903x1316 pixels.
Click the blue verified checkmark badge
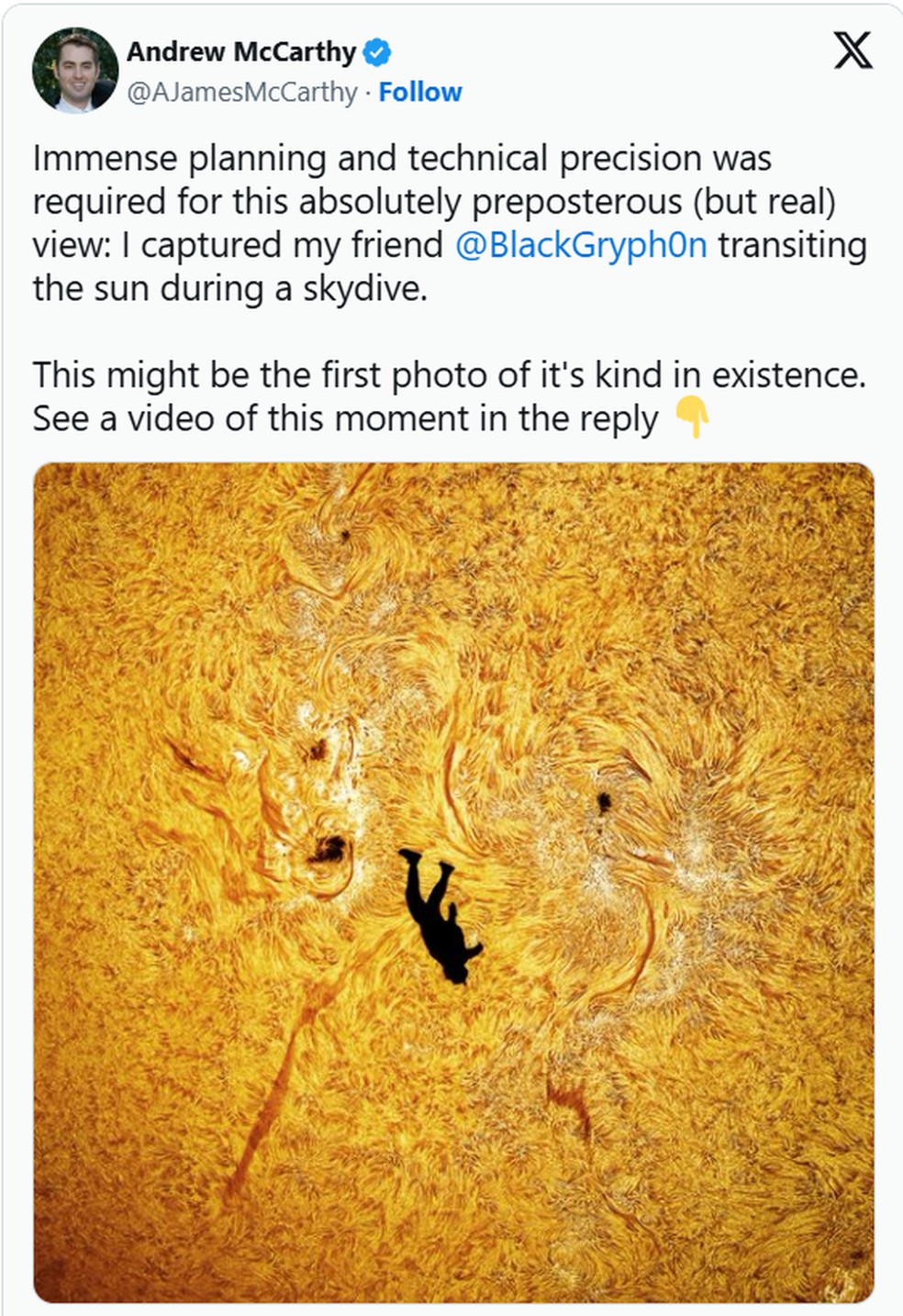pos(377,52)
